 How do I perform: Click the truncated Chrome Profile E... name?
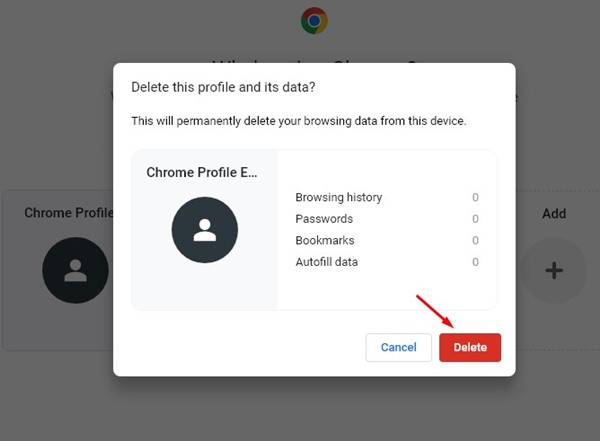202,172
